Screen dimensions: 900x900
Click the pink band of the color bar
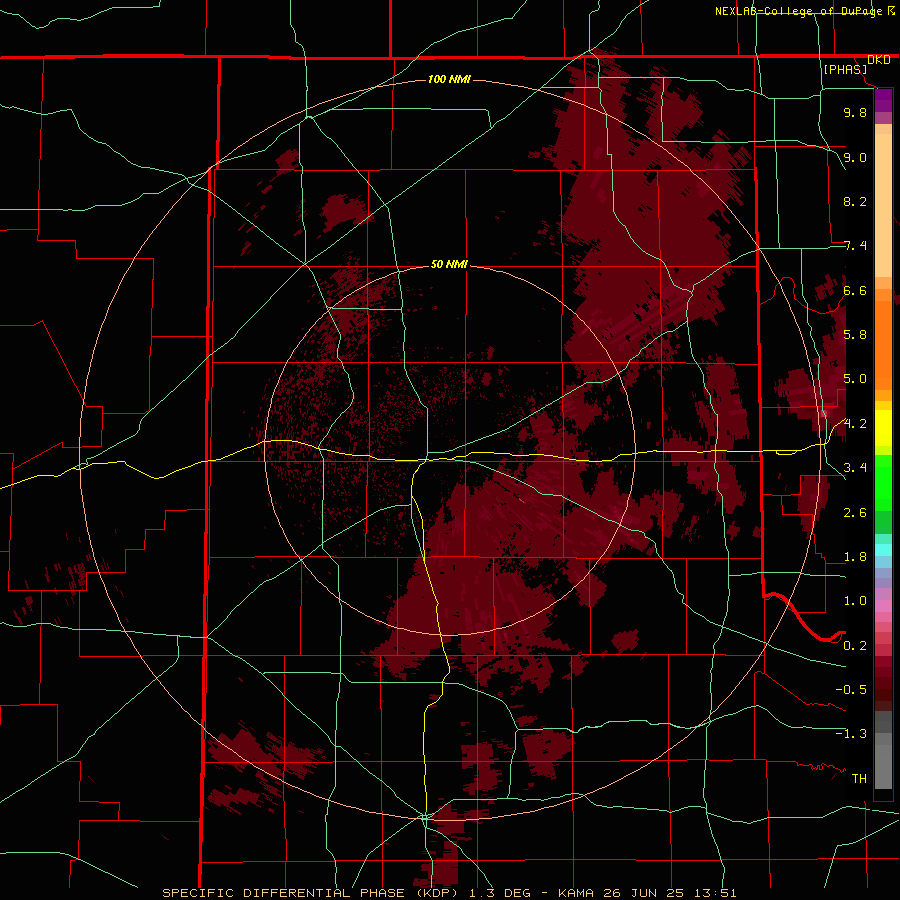(883, 606)
